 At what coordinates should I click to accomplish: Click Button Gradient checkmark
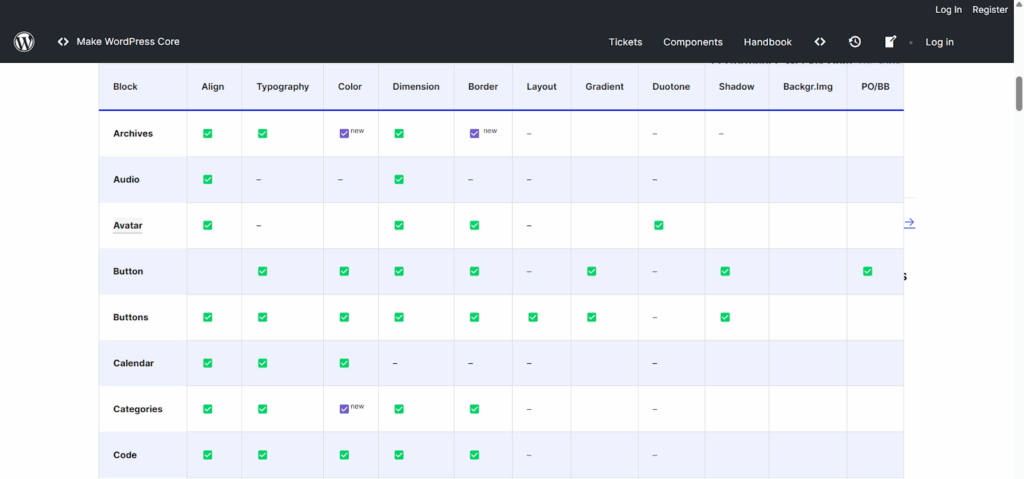coord(592,271)
